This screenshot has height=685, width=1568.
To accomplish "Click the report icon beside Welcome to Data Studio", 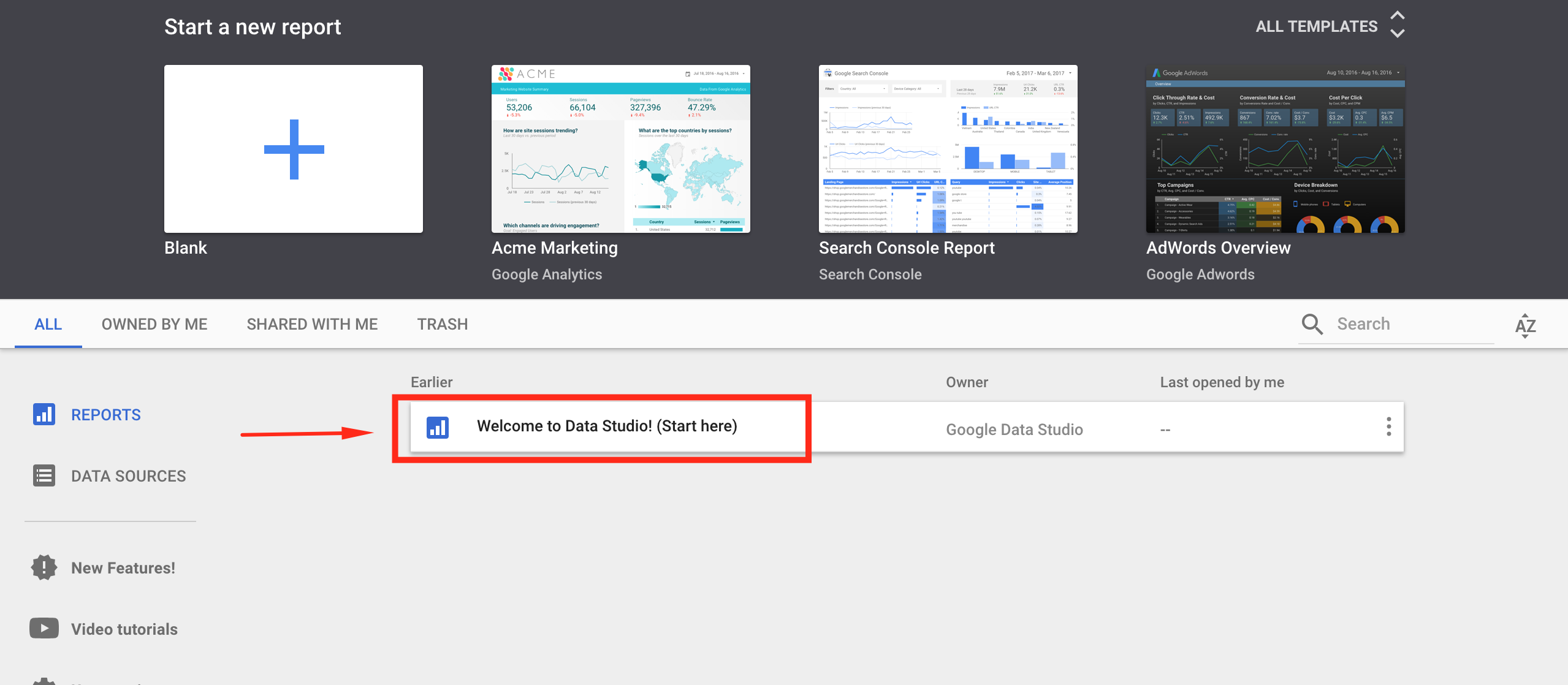I will coord(438,427).
